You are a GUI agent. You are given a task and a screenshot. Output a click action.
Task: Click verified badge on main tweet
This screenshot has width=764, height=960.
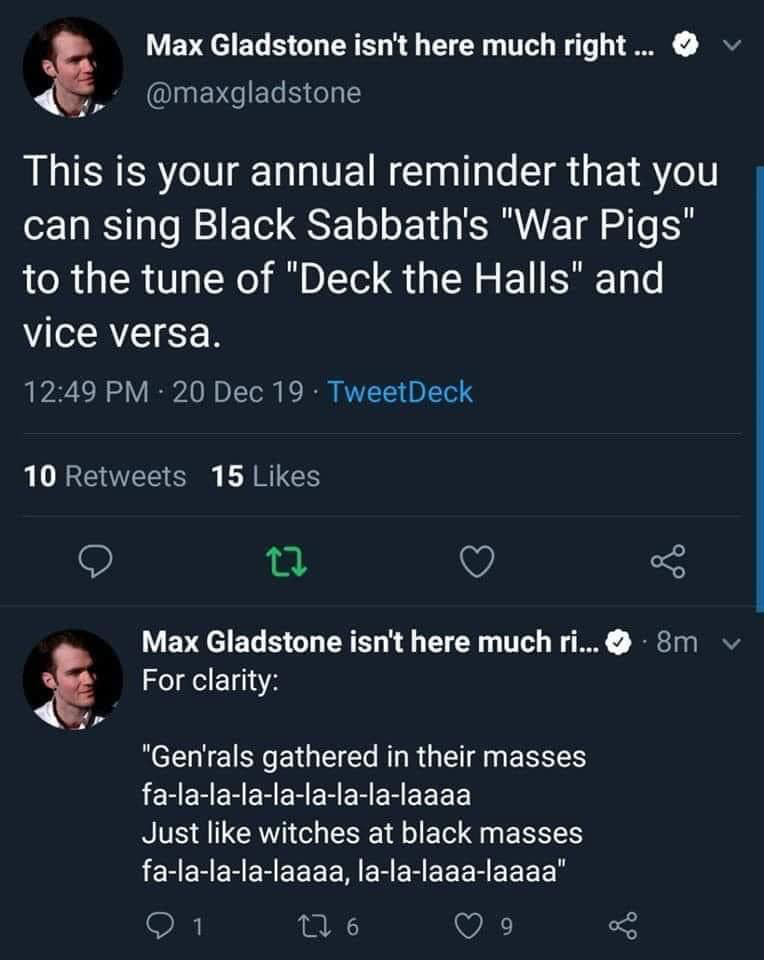pos(682,46)
